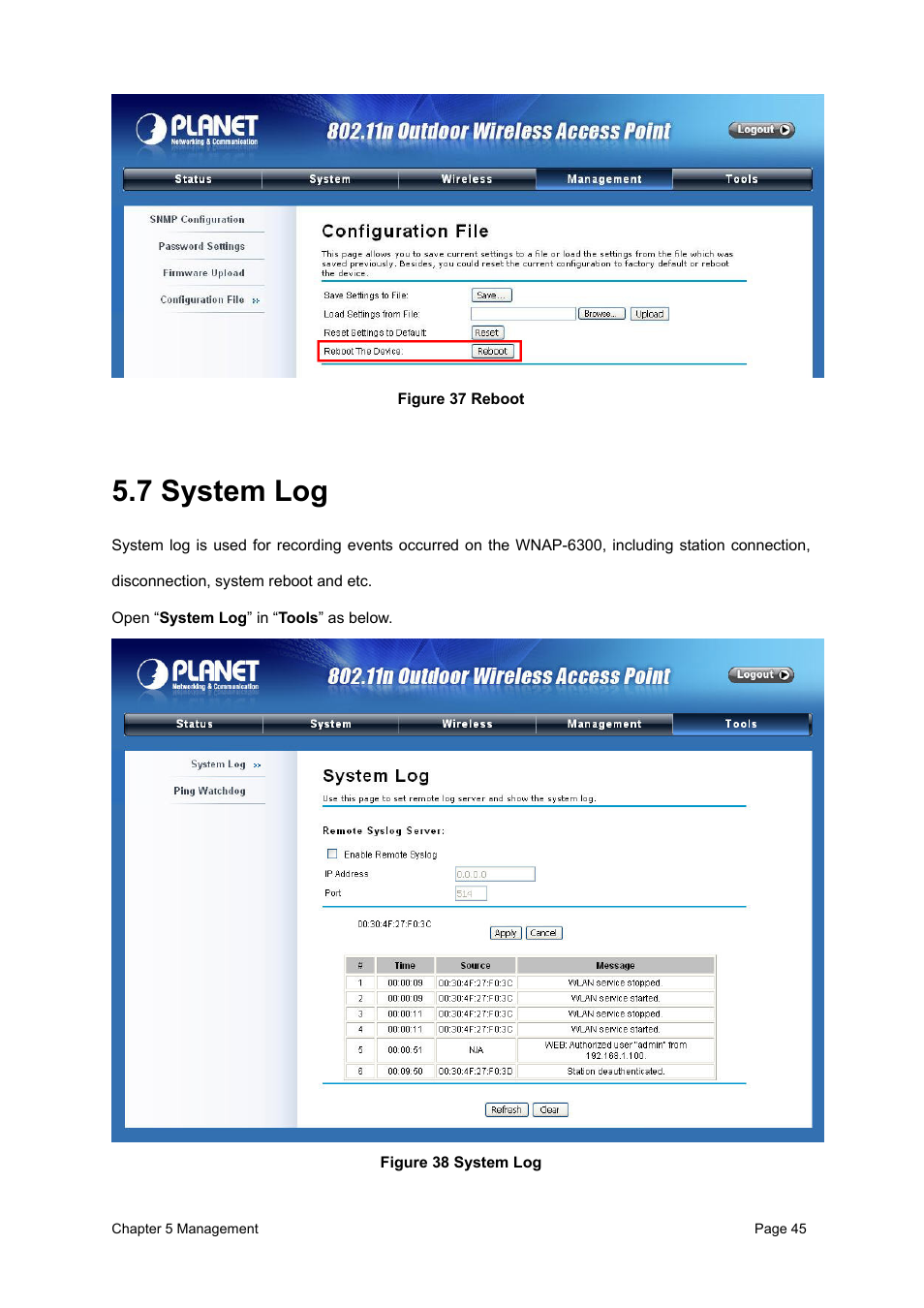Click the Configuration File page heading

pos(405,232)
